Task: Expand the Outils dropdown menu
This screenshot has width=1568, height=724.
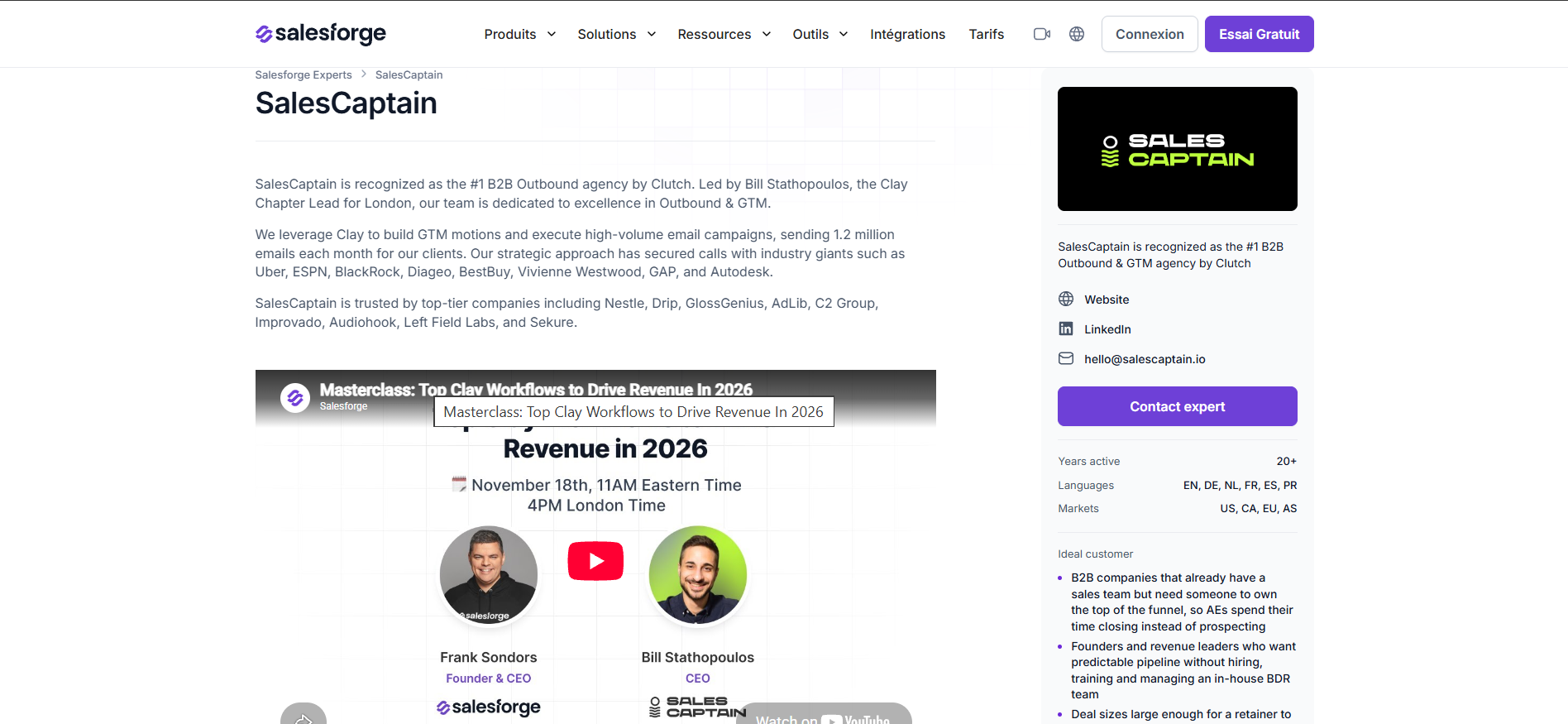Action: [820, 34]
